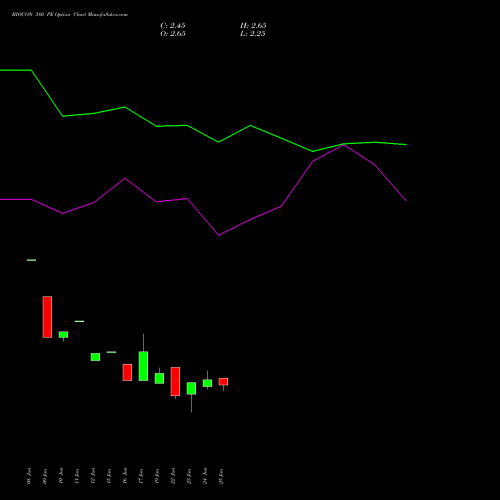Click the green candle above 23 Jan

pyautogui.click(x=191, y=388)
